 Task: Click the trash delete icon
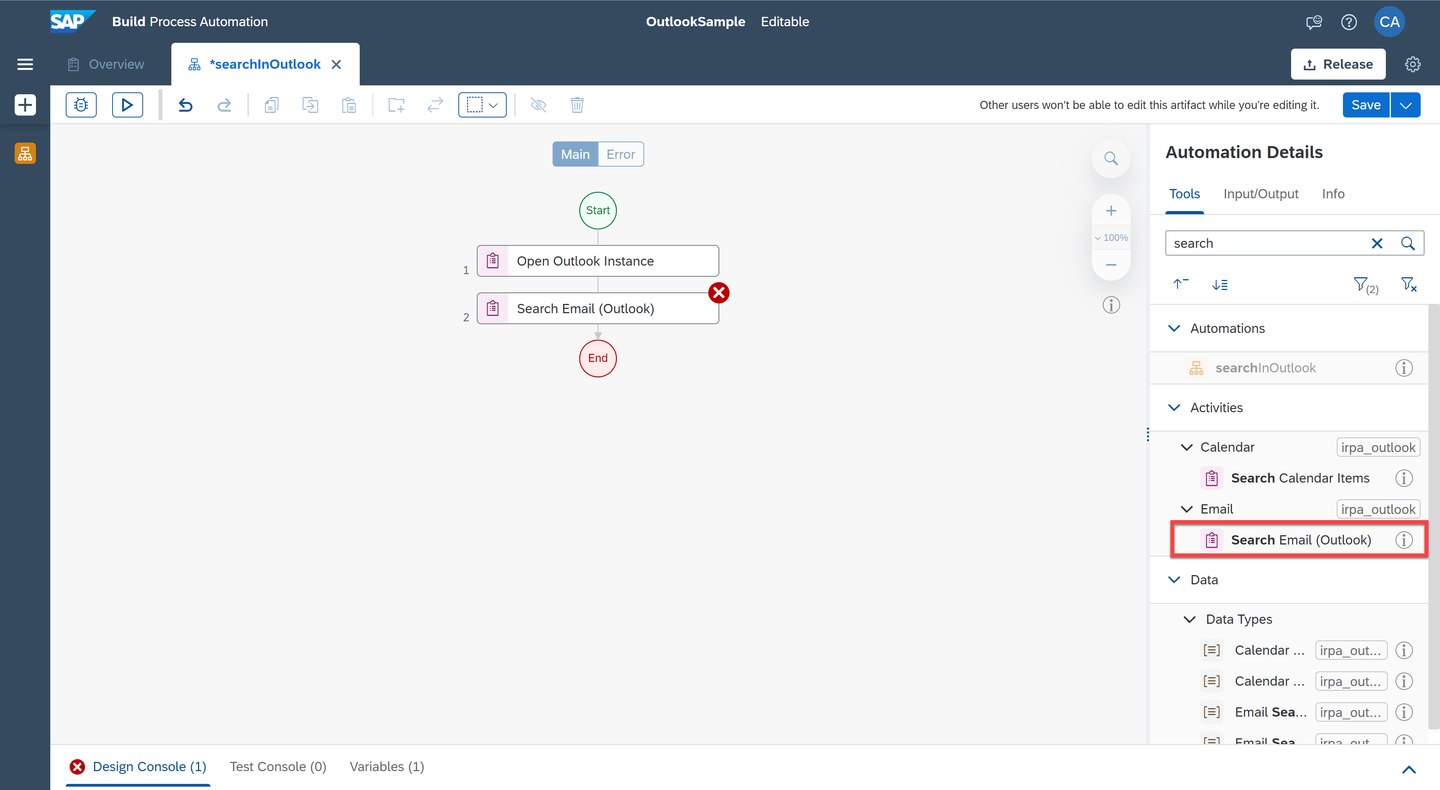pyautogui.click(x=577, y=105)
